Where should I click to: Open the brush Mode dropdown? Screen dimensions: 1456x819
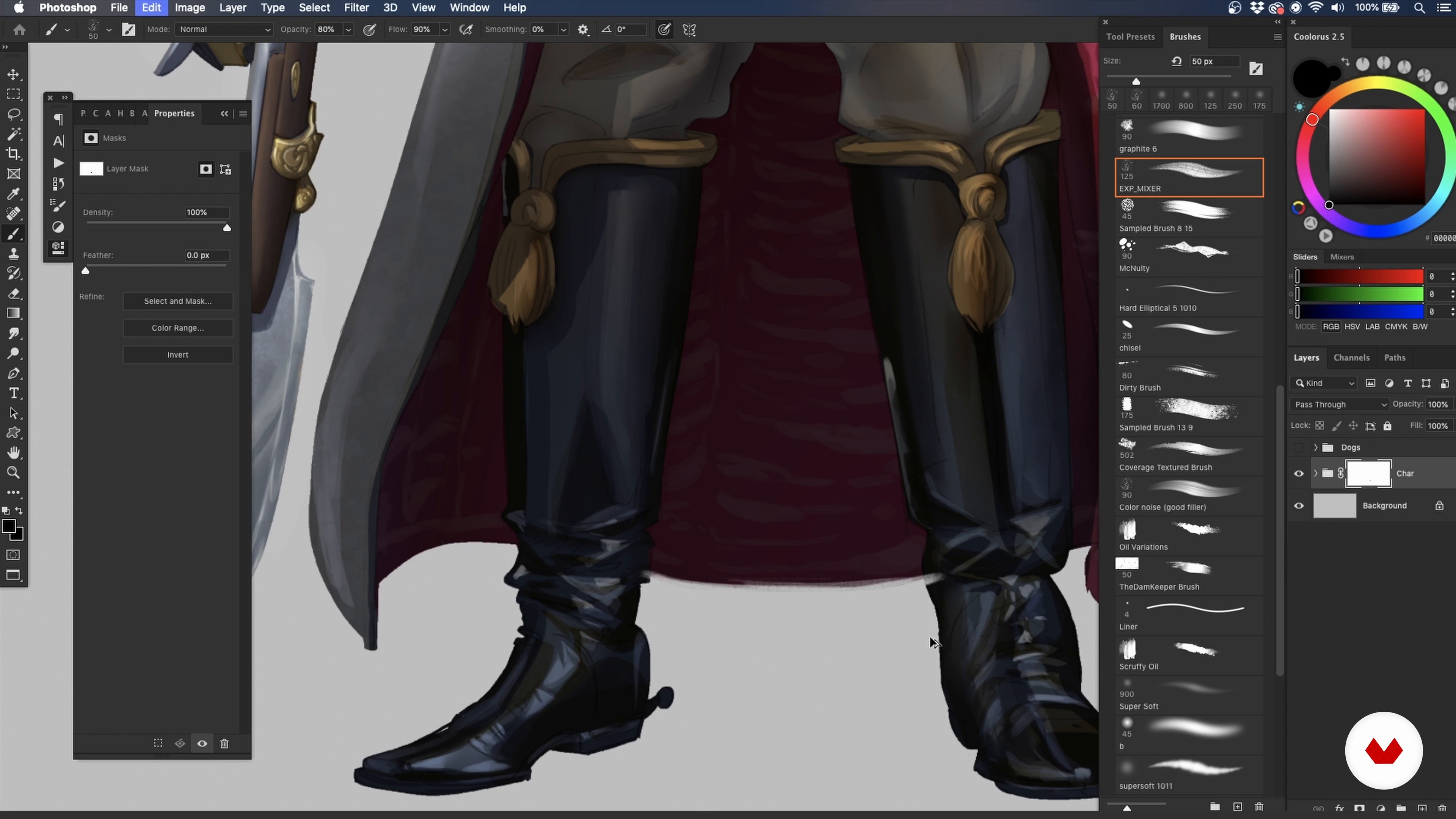pos(224,30)
